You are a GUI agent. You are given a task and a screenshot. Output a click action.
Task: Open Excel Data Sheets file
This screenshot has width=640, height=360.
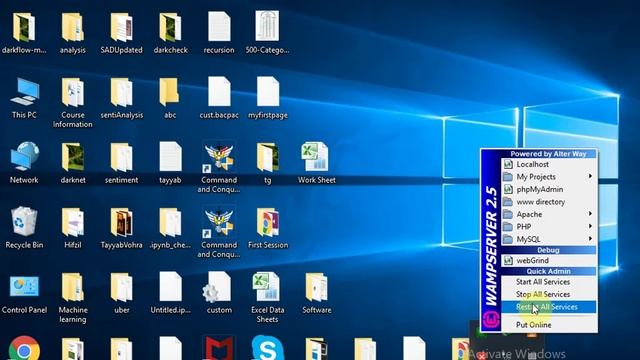266,287
